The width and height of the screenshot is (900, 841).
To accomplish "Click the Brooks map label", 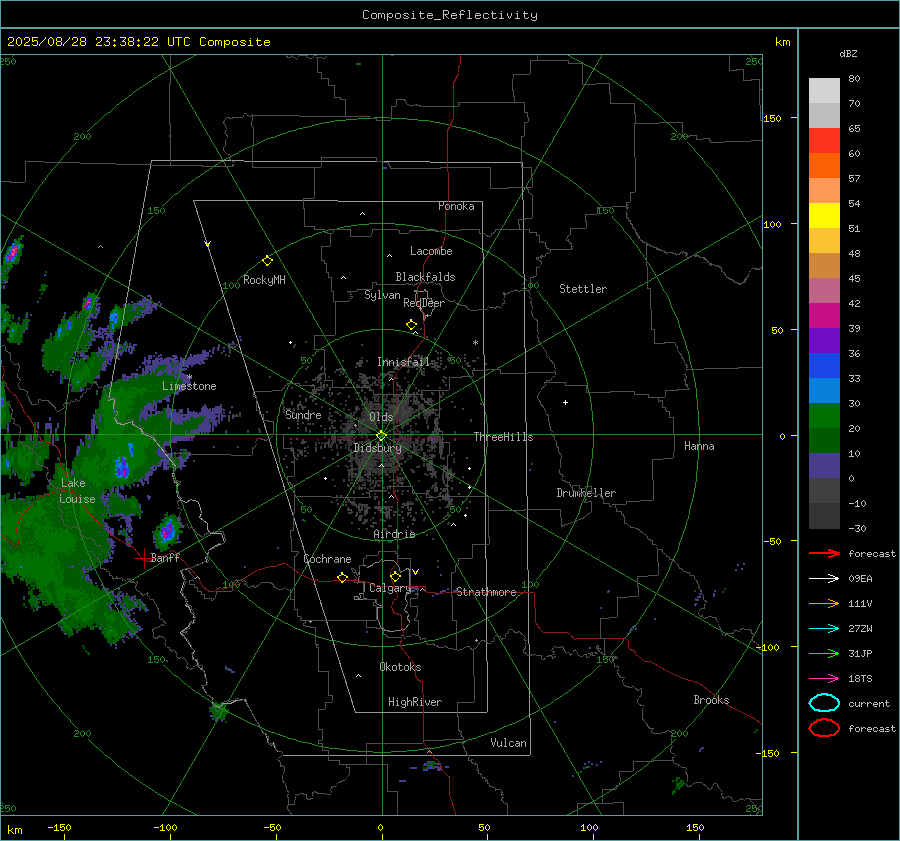I will 711,700.
